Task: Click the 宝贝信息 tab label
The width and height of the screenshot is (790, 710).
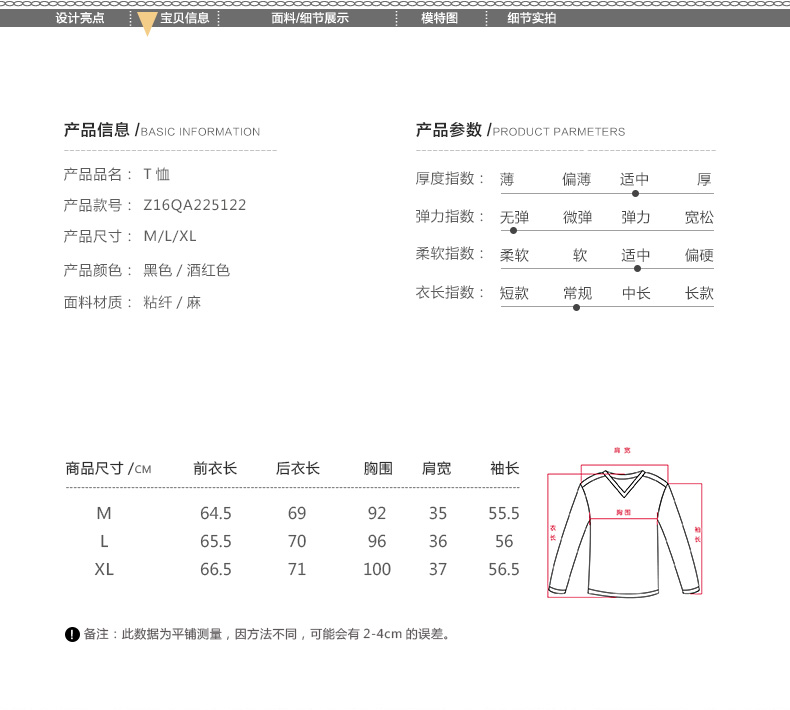Action: (x=185, y=18)
